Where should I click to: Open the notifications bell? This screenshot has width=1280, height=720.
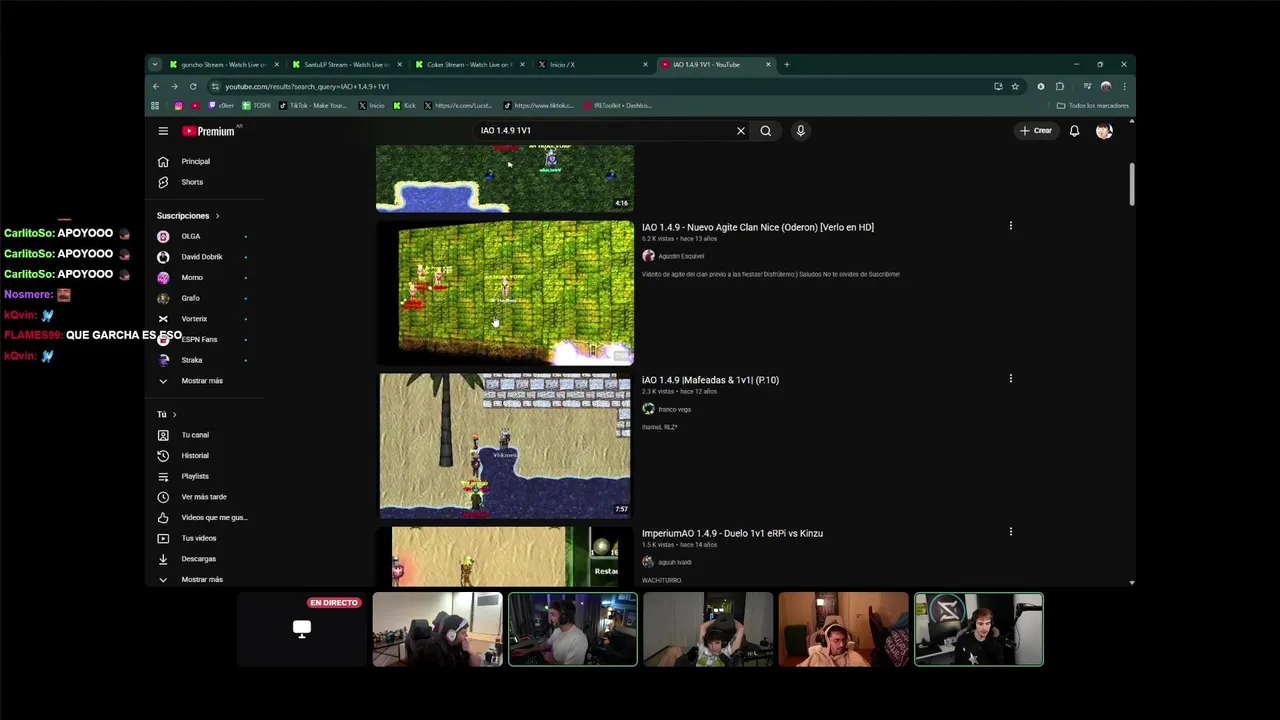pyautogui.click(x=1074, y=131)
